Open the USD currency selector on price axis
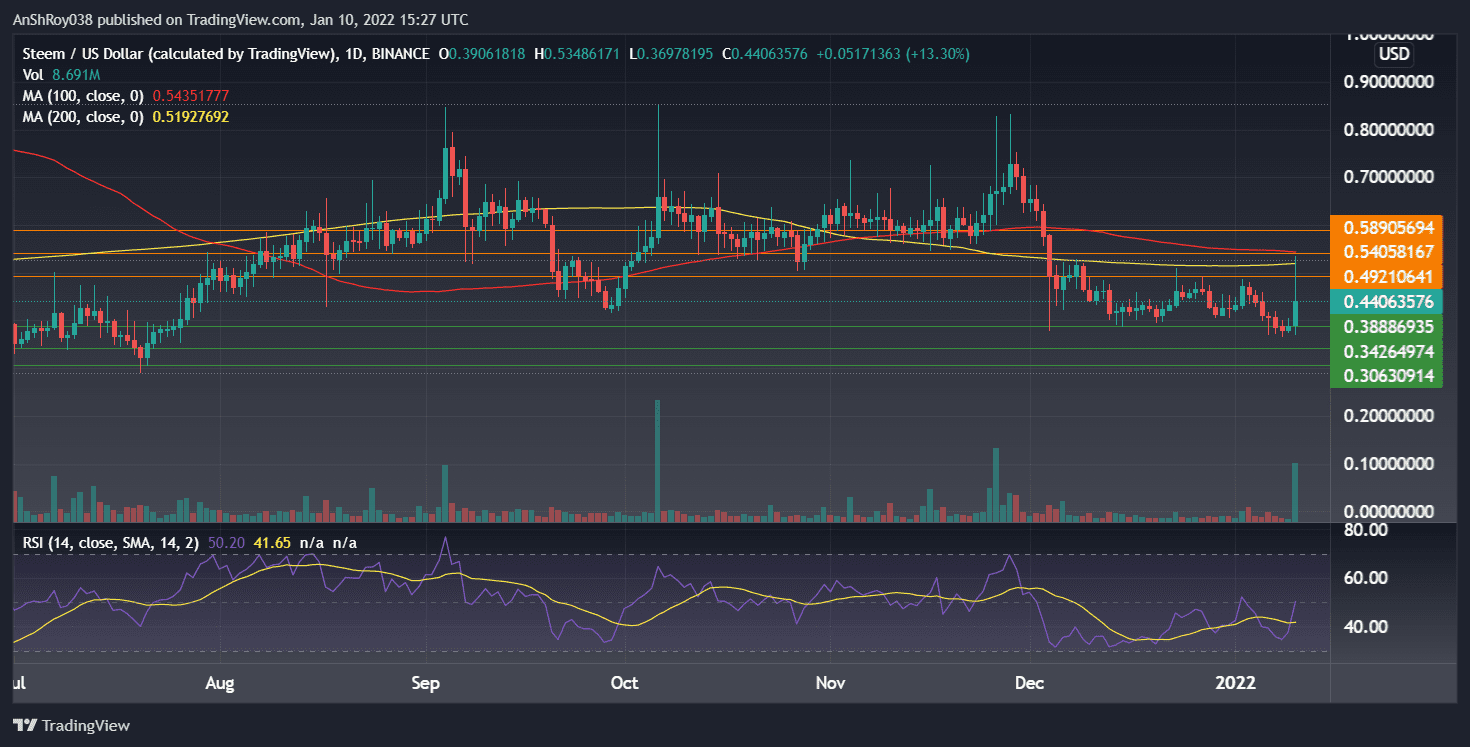The width and height of the screenshot is (1470, 747). tap(1393, 55)
